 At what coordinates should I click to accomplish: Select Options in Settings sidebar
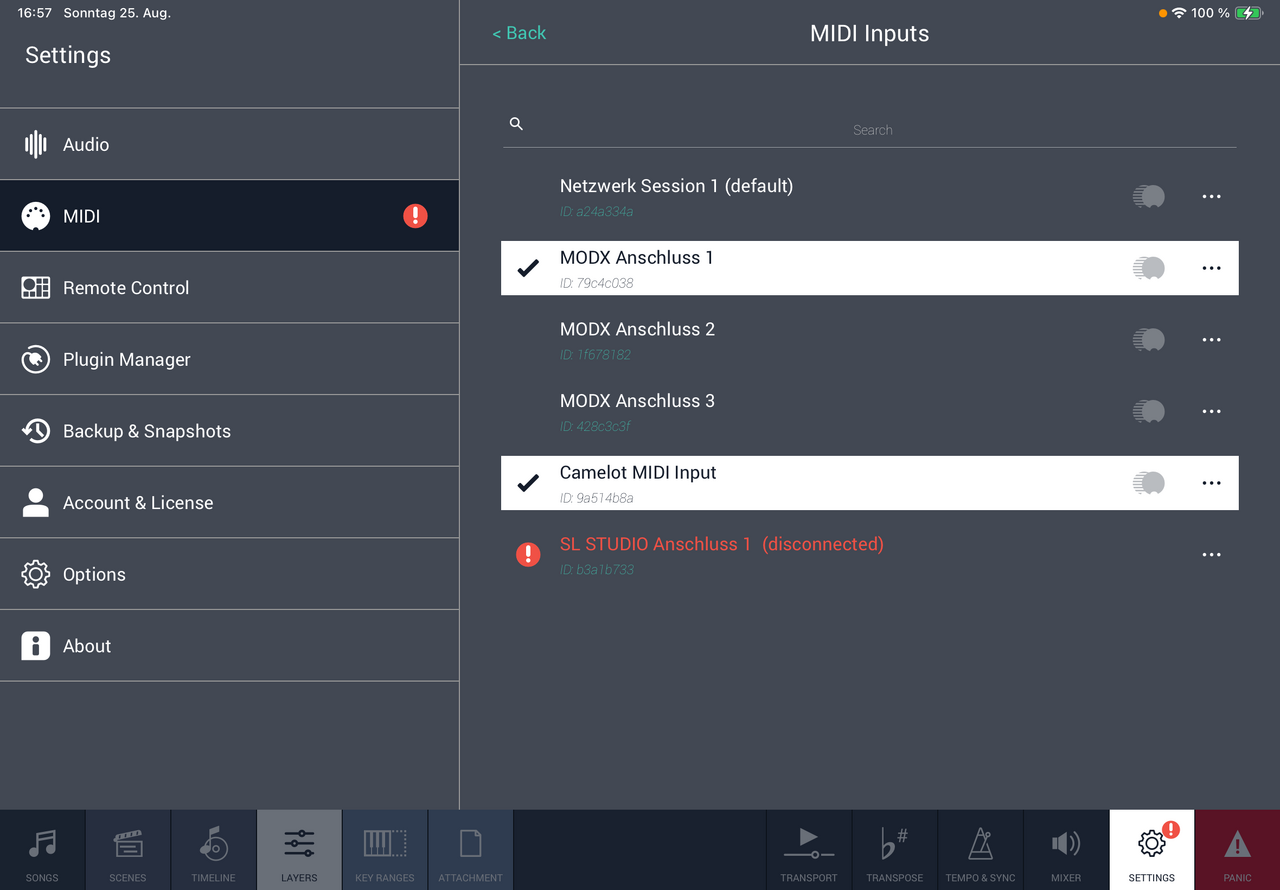pyautogui.click(x=229, y=574)
